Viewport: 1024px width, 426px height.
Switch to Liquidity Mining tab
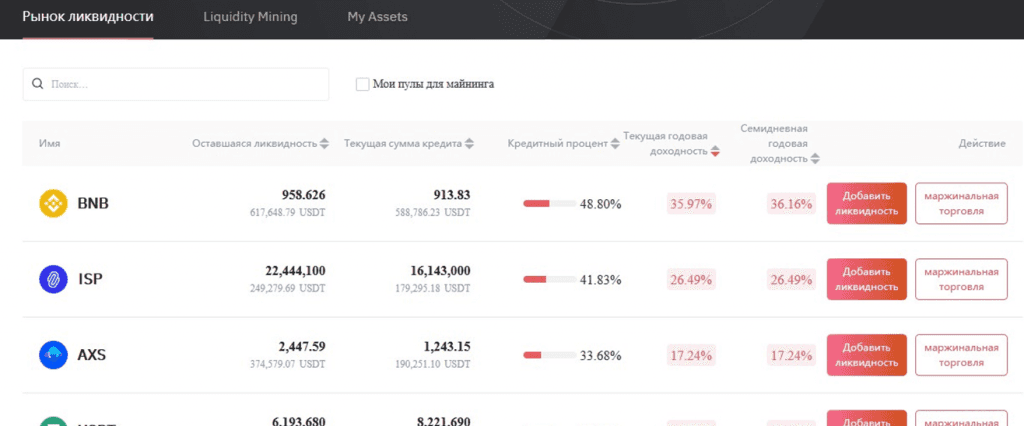(250, 17)
